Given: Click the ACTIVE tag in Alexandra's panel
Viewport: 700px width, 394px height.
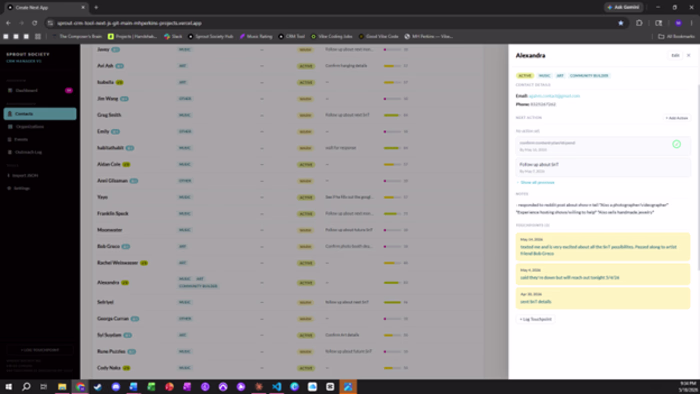Looking at the screenshot, I should click(525, 75).
